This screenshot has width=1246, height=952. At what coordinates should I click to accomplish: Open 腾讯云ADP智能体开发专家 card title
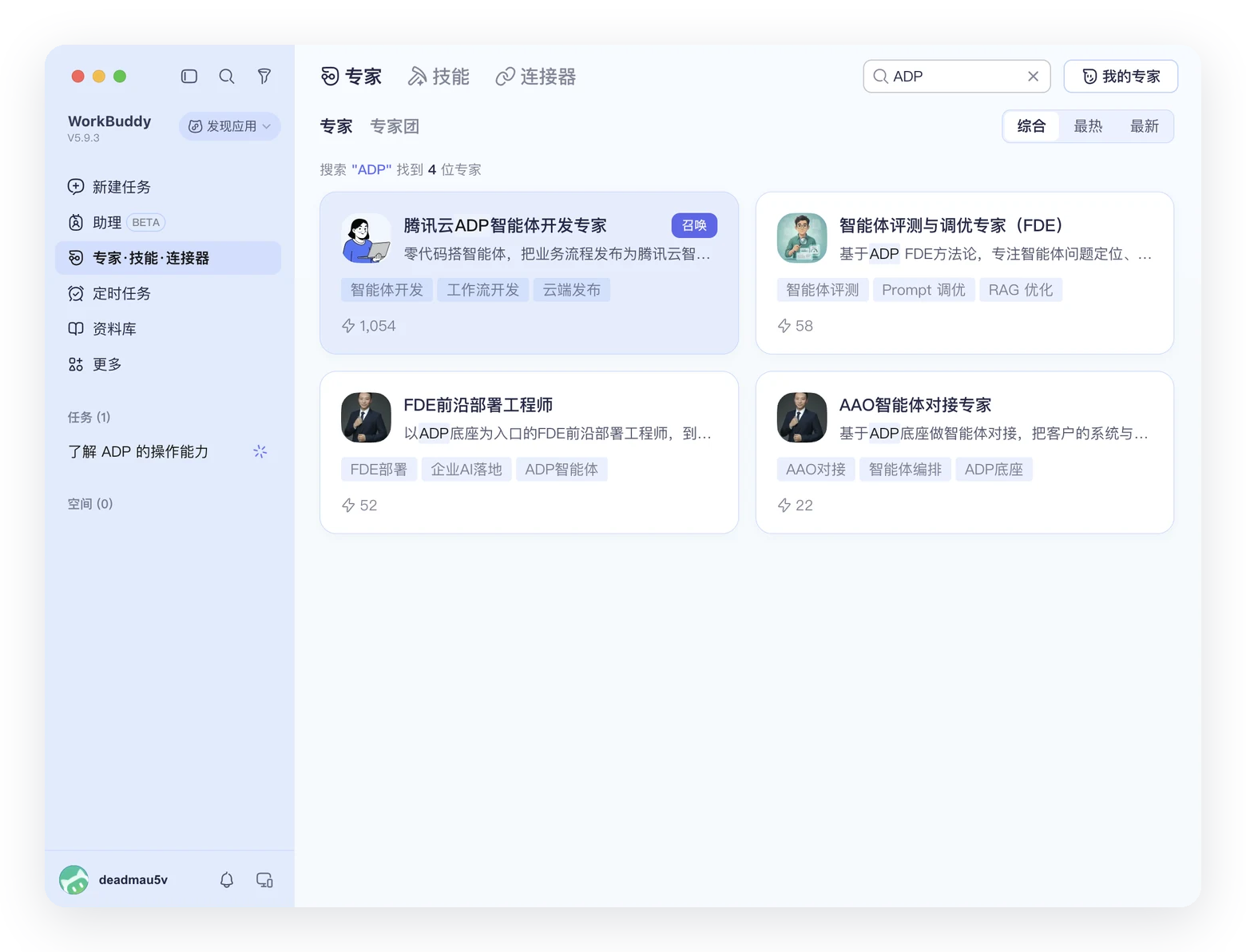point(505,225)
